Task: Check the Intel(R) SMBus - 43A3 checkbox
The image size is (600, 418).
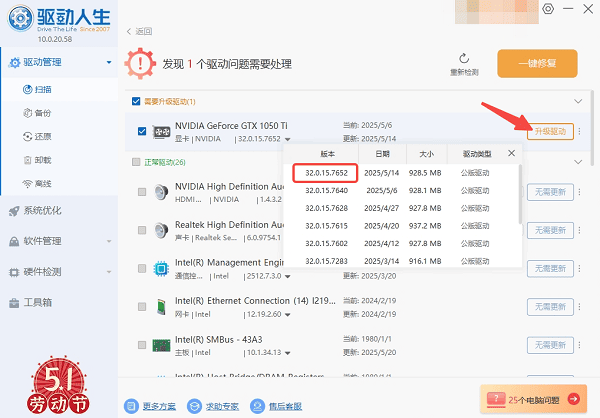Action: [142, 345]
